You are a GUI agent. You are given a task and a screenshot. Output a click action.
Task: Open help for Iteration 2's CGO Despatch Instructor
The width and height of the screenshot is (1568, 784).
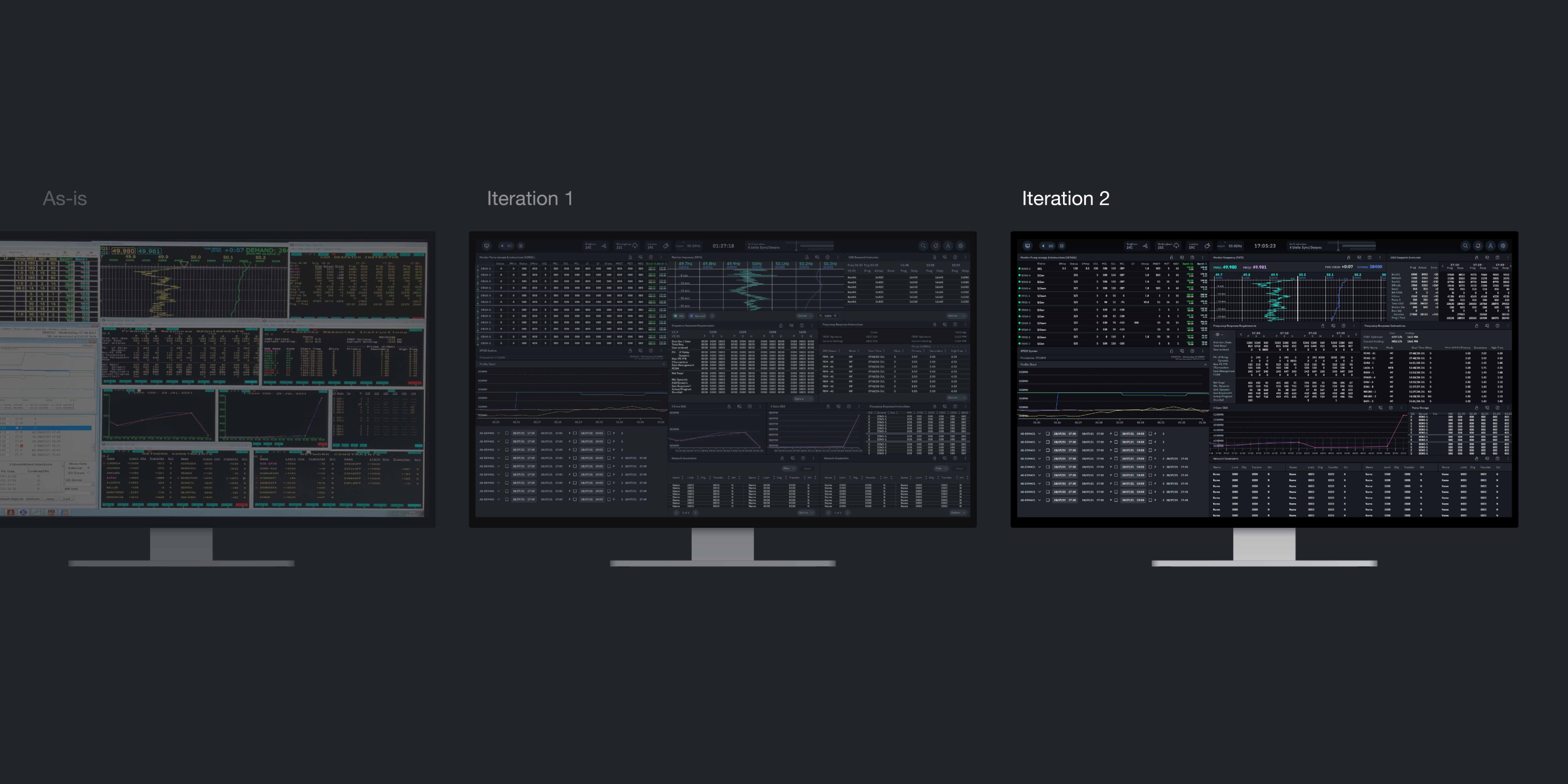coord(1498,258)
